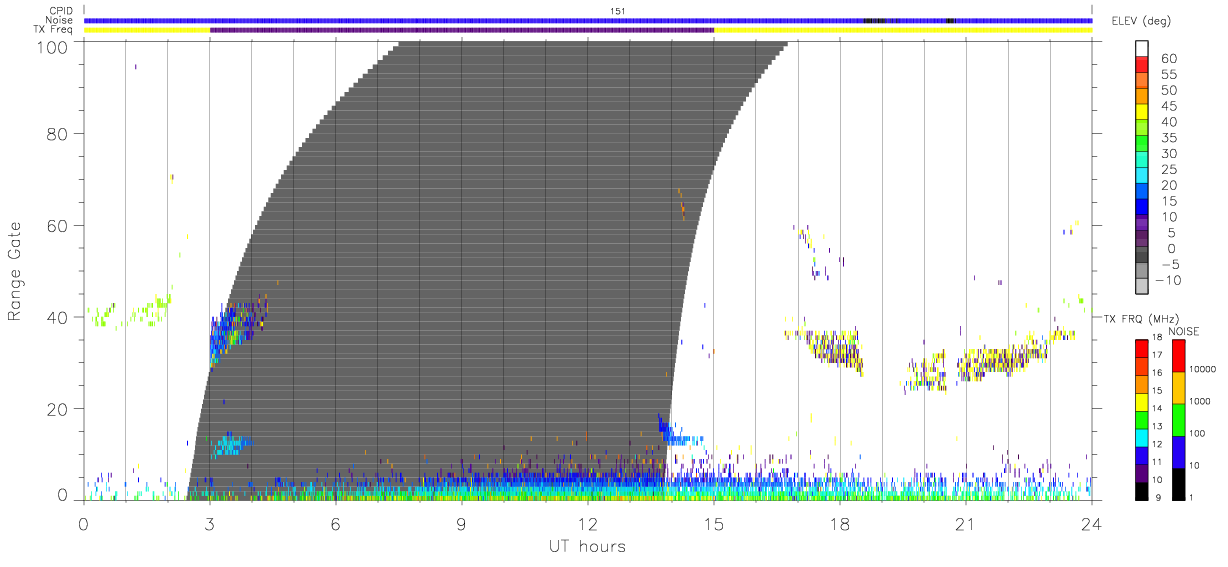
Task: Click the 'TX FRQ (MHz)' colorbar title
Action: (x=1142, y=318)
